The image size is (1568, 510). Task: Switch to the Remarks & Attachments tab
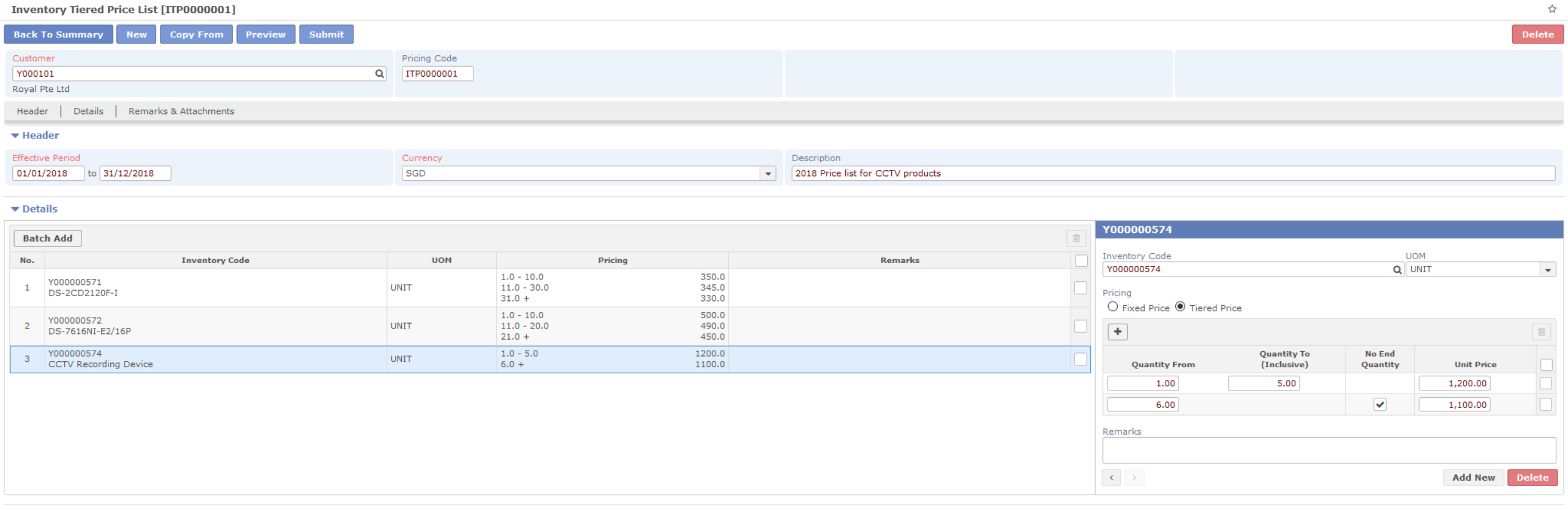(x=181, y=111)
